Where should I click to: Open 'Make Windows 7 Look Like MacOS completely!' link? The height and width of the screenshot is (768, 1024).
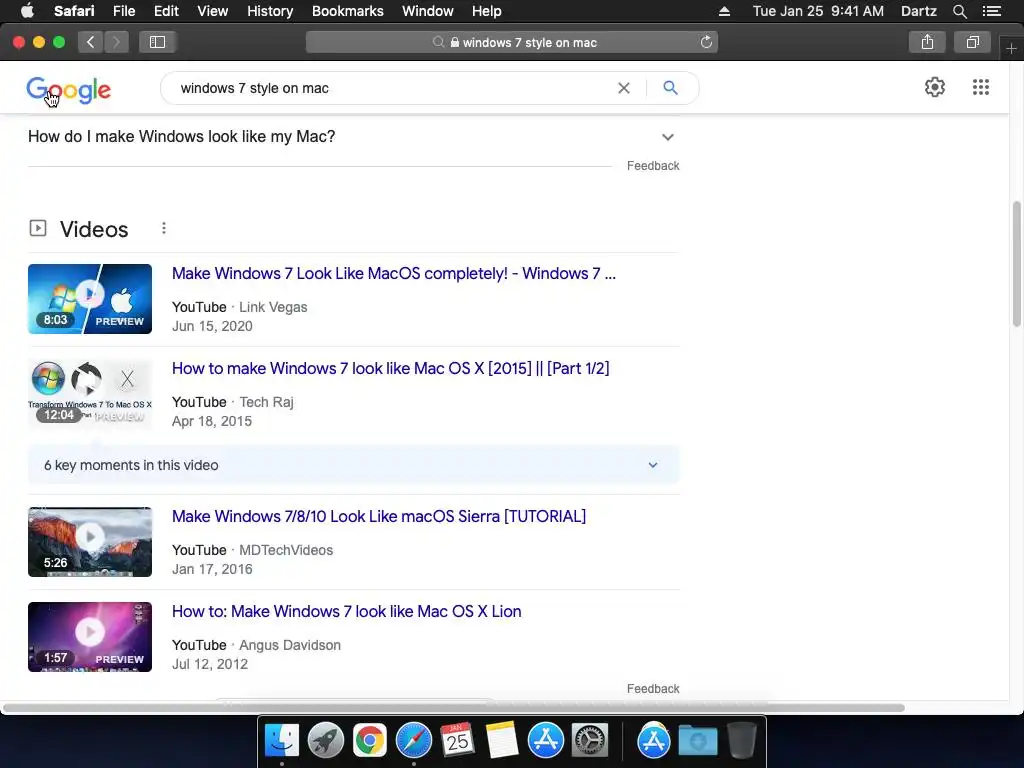tap(394, 273)
